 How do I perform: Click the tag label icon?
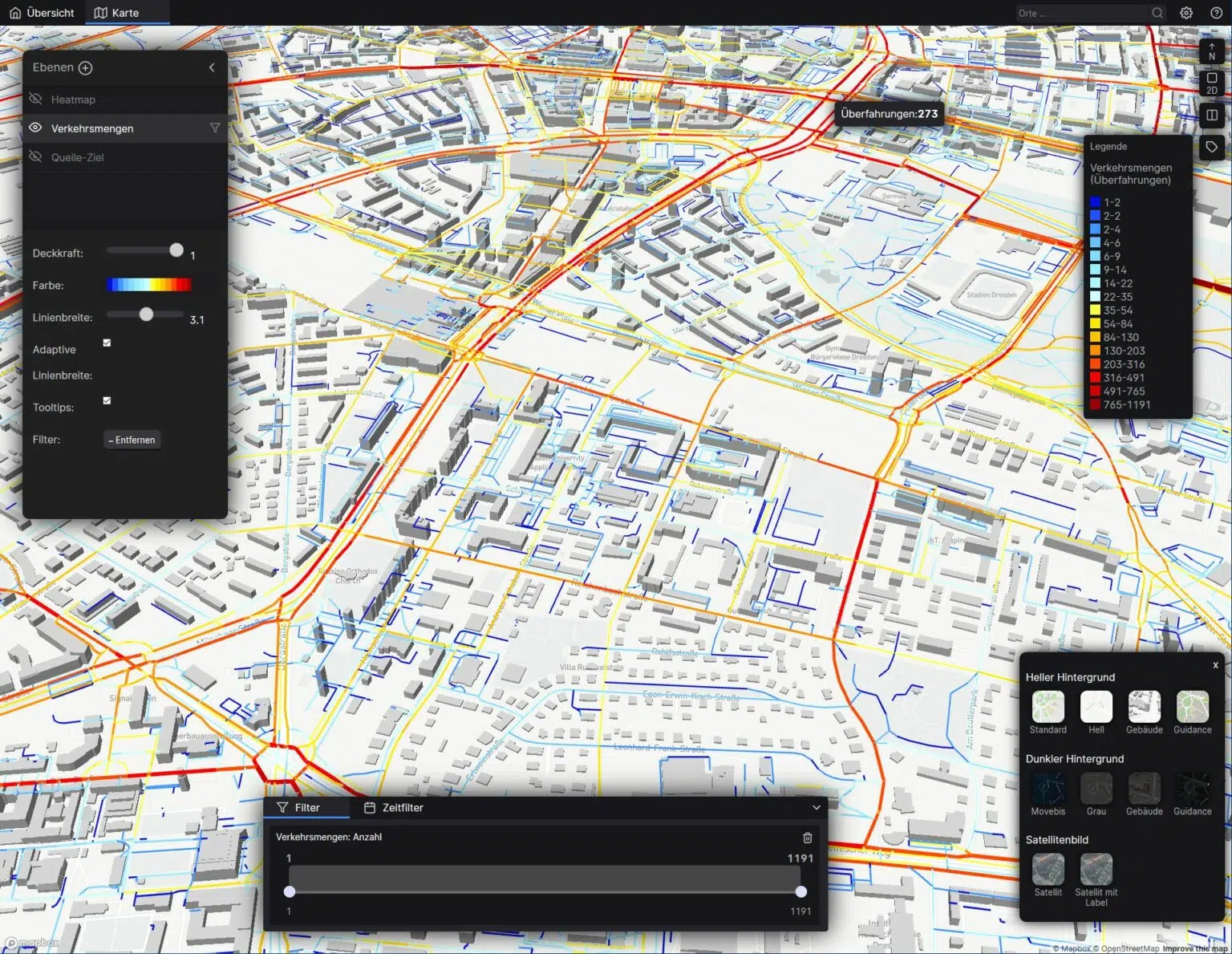[1211, 147]
